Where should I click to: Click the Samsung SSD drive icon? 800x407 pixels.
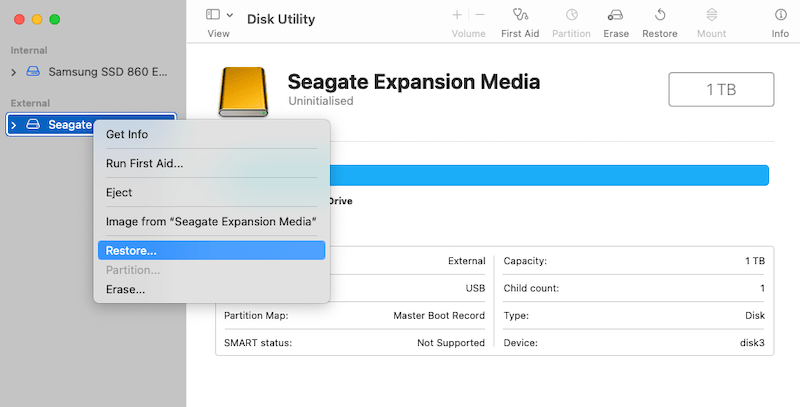(x=34, y=72)
